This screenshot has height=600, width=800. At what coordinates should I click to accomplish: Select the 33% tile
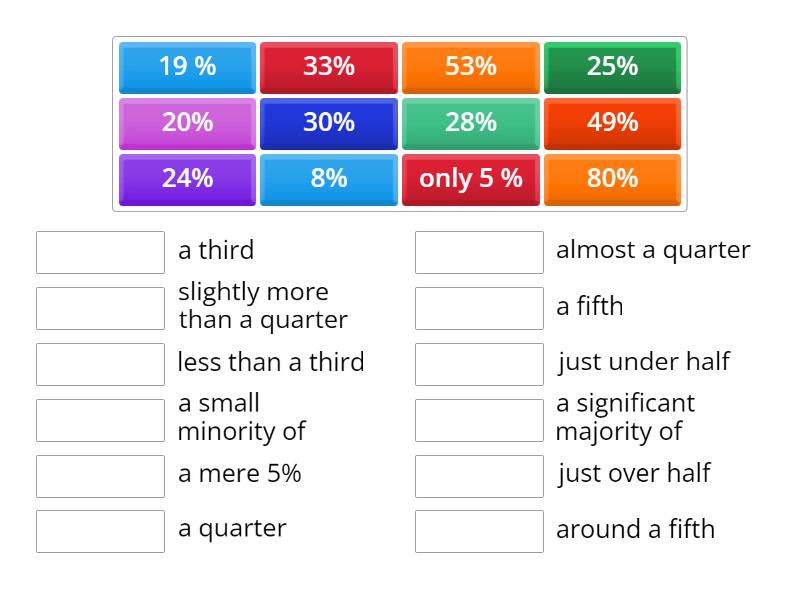tap(328, 67)
